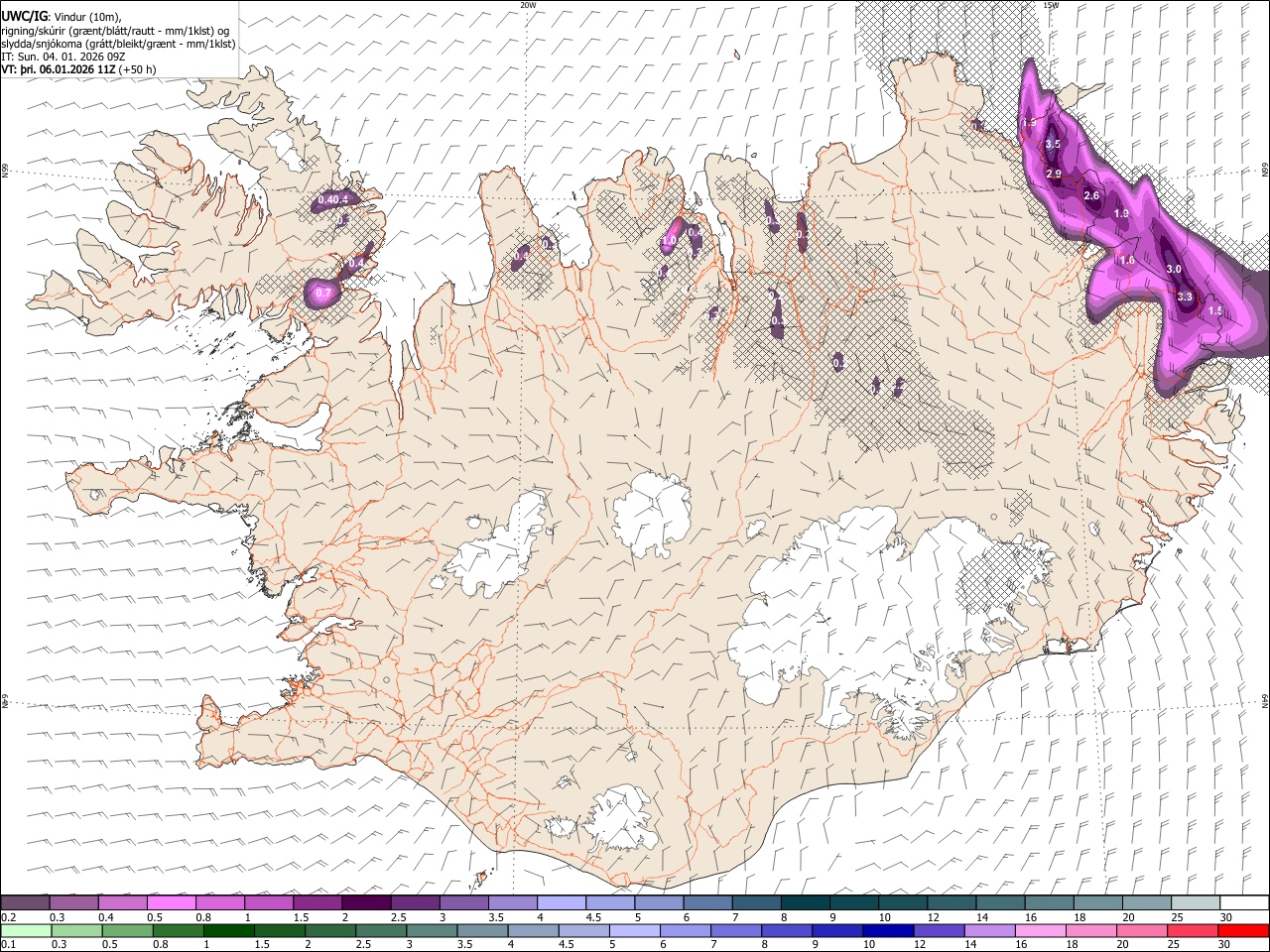Click the rain scale swatch between 10 and 12
The width and height of the screenshot is (1270, 952).
(888, 930)
